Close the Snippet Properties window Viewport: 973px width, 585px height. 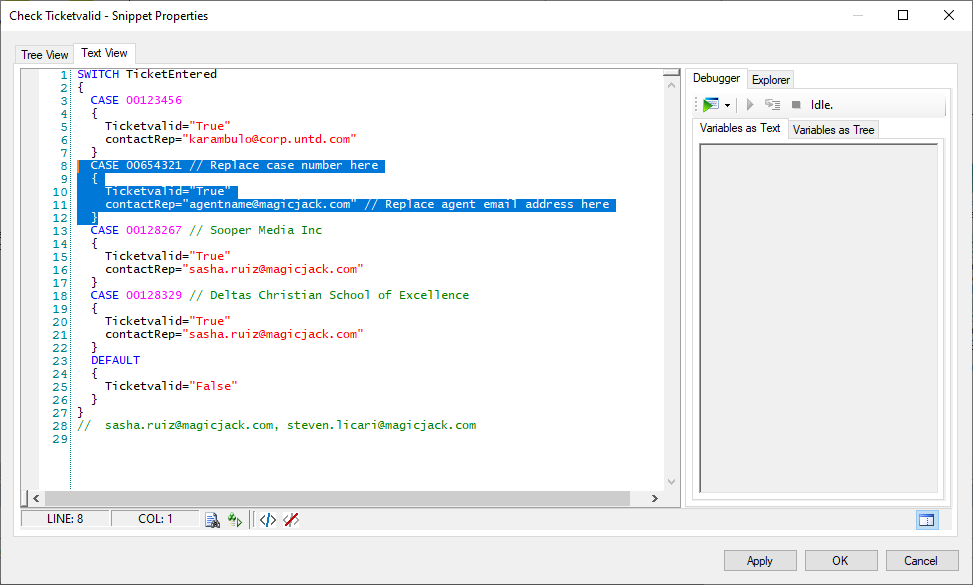949,16
